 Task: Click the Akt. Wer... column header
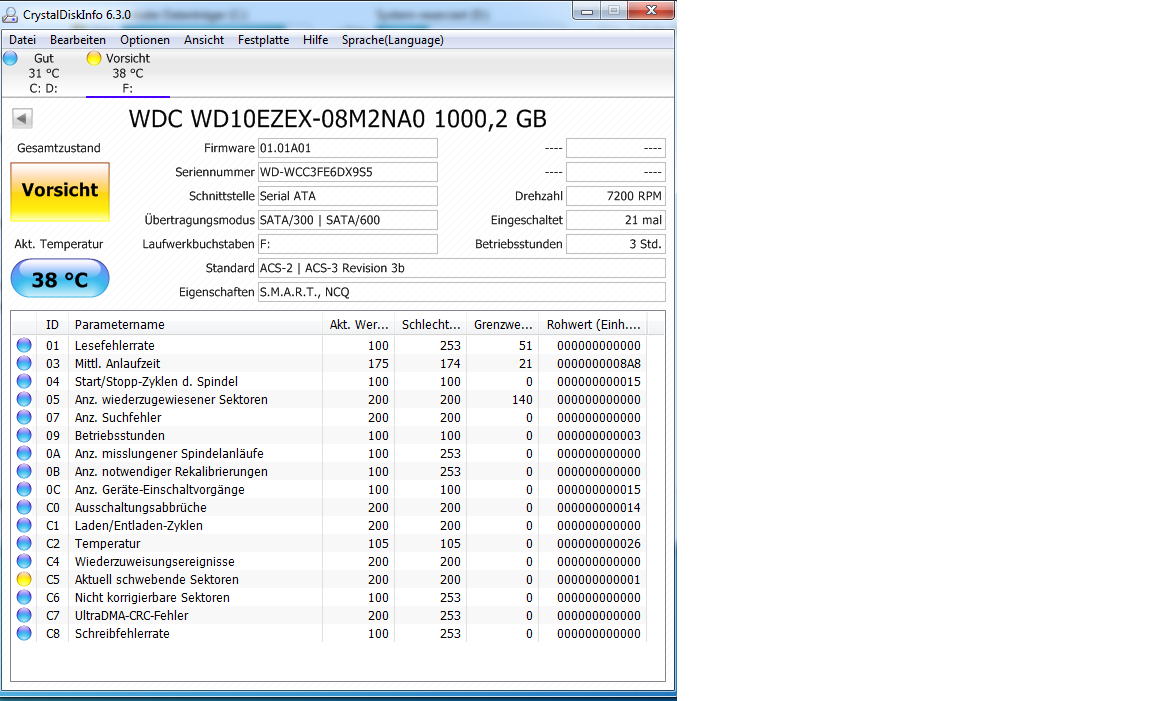[359, 324]
